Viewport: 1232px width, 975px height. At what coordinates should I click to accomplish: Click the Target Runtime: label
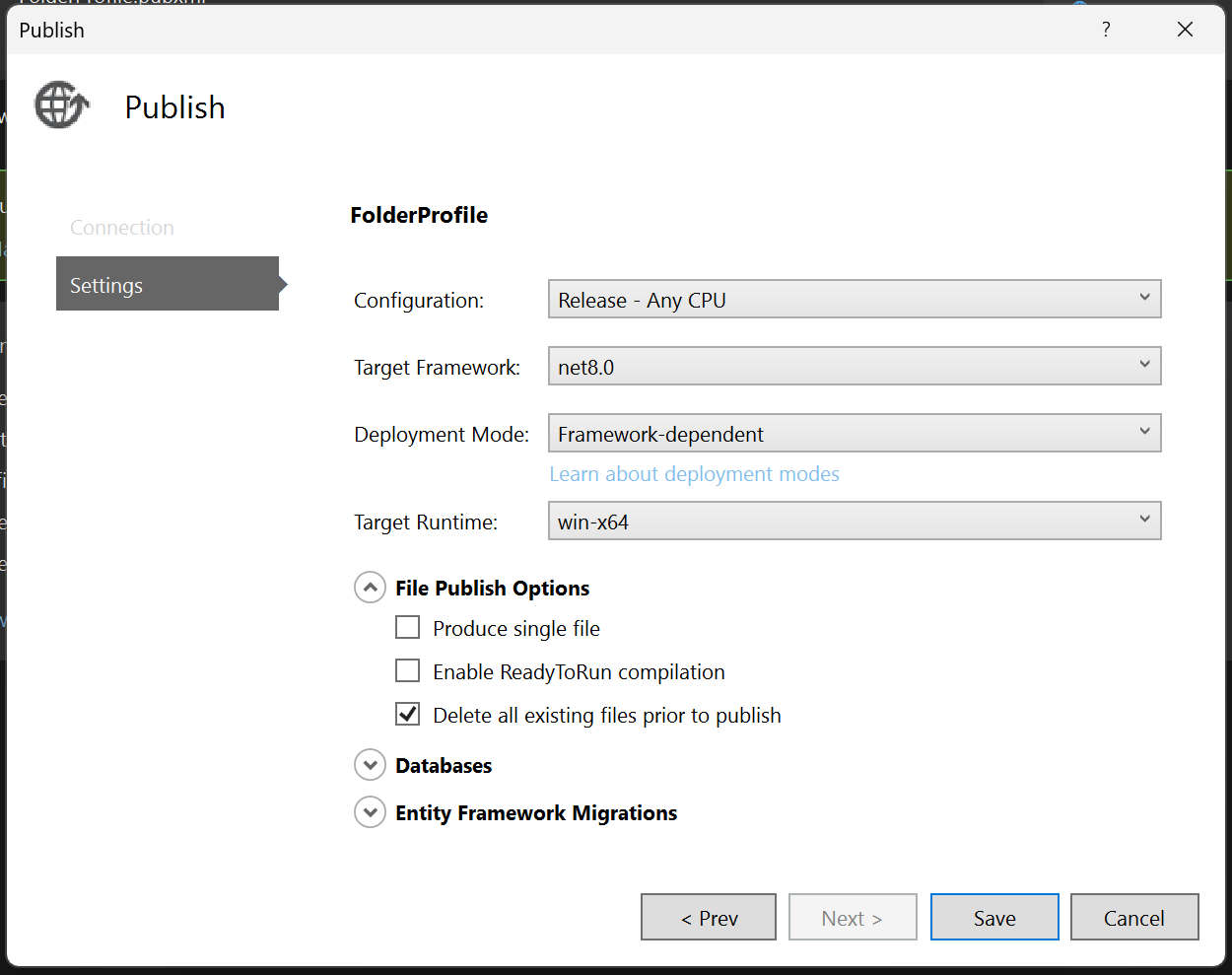[426, 522]
